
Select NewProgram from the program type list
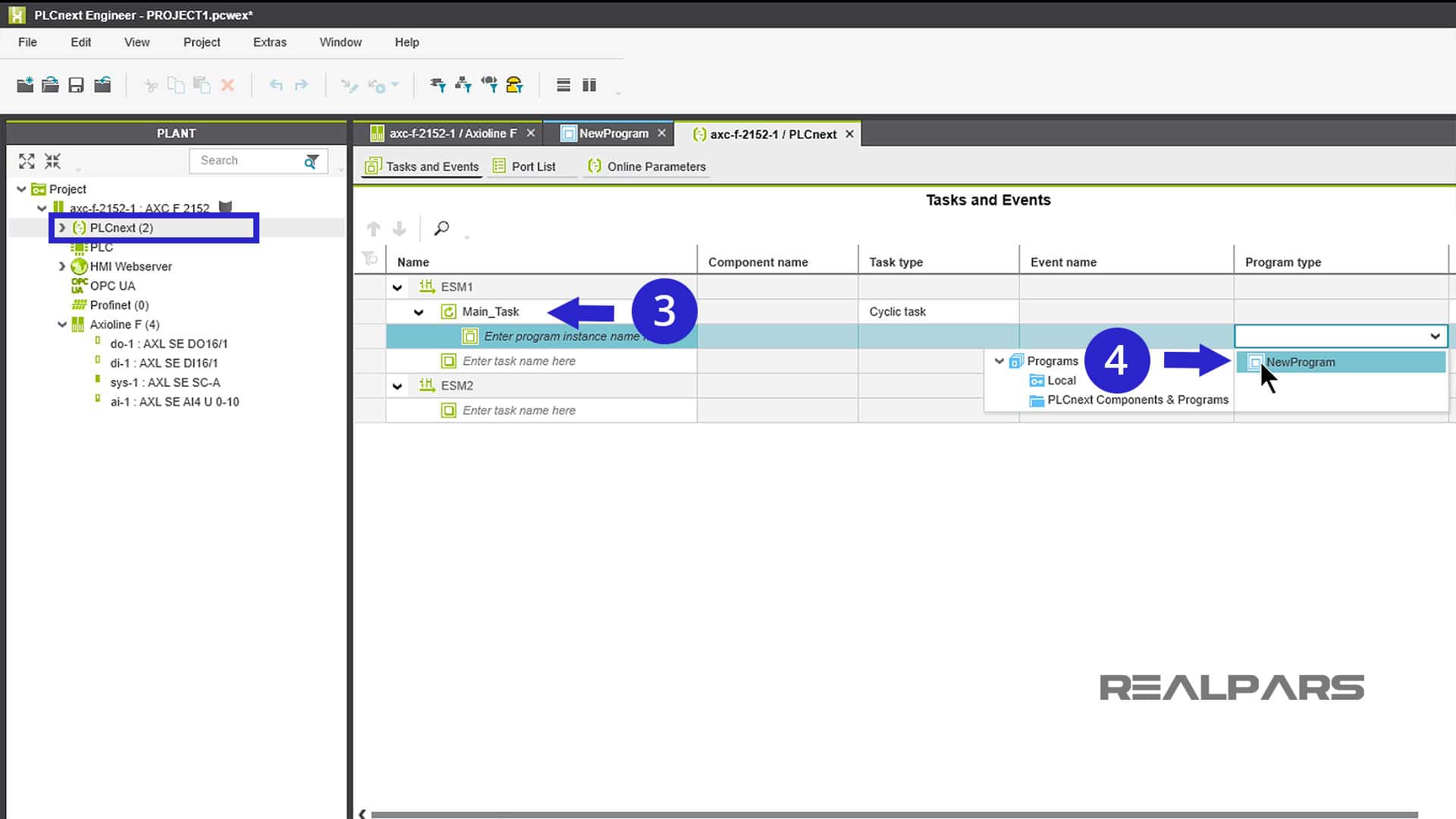1341,362
